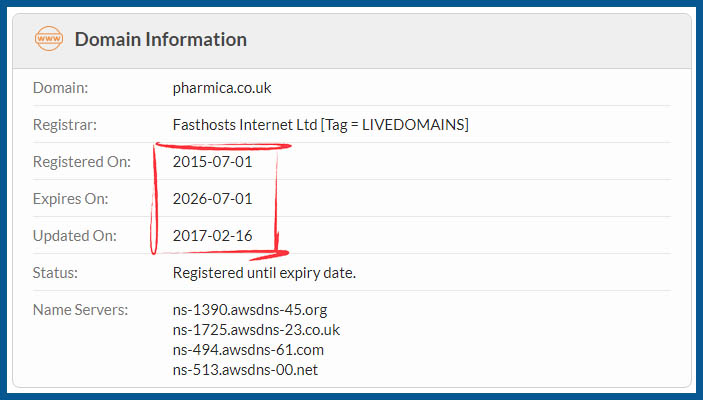Select the pharmica.co.uk domain value

coord(222,88)
